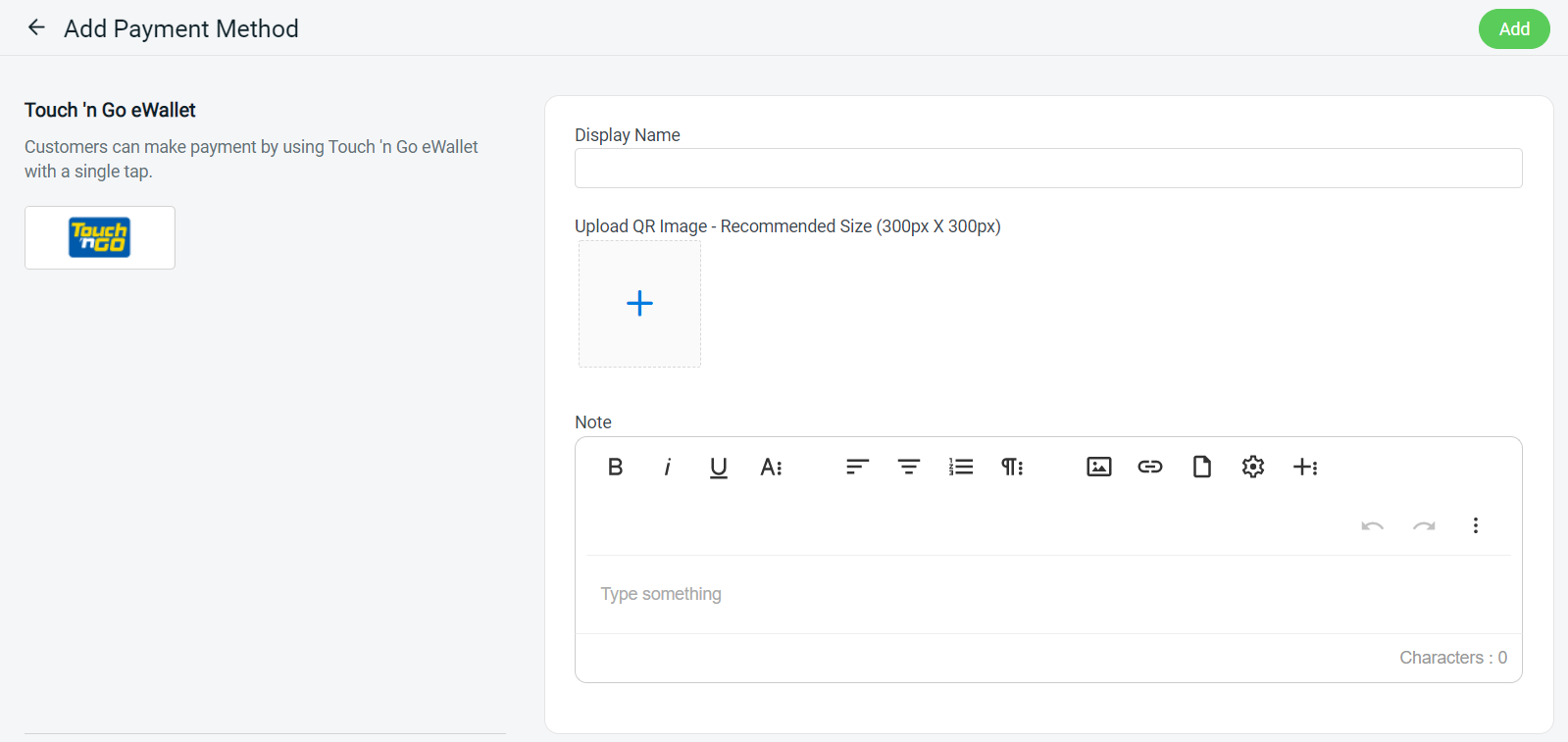Apply italic formatting in the editor

[x=667, y=467]
